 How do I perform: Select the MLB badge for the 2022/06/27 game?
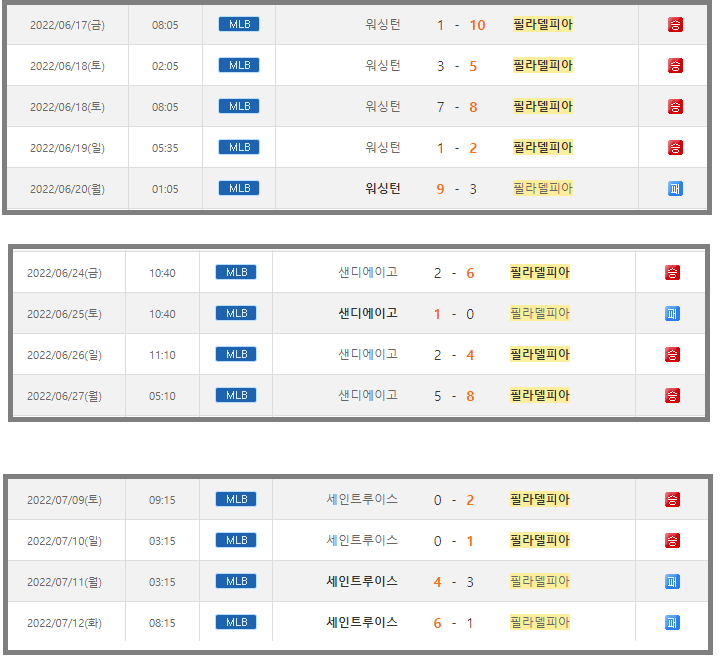(236, 395)
